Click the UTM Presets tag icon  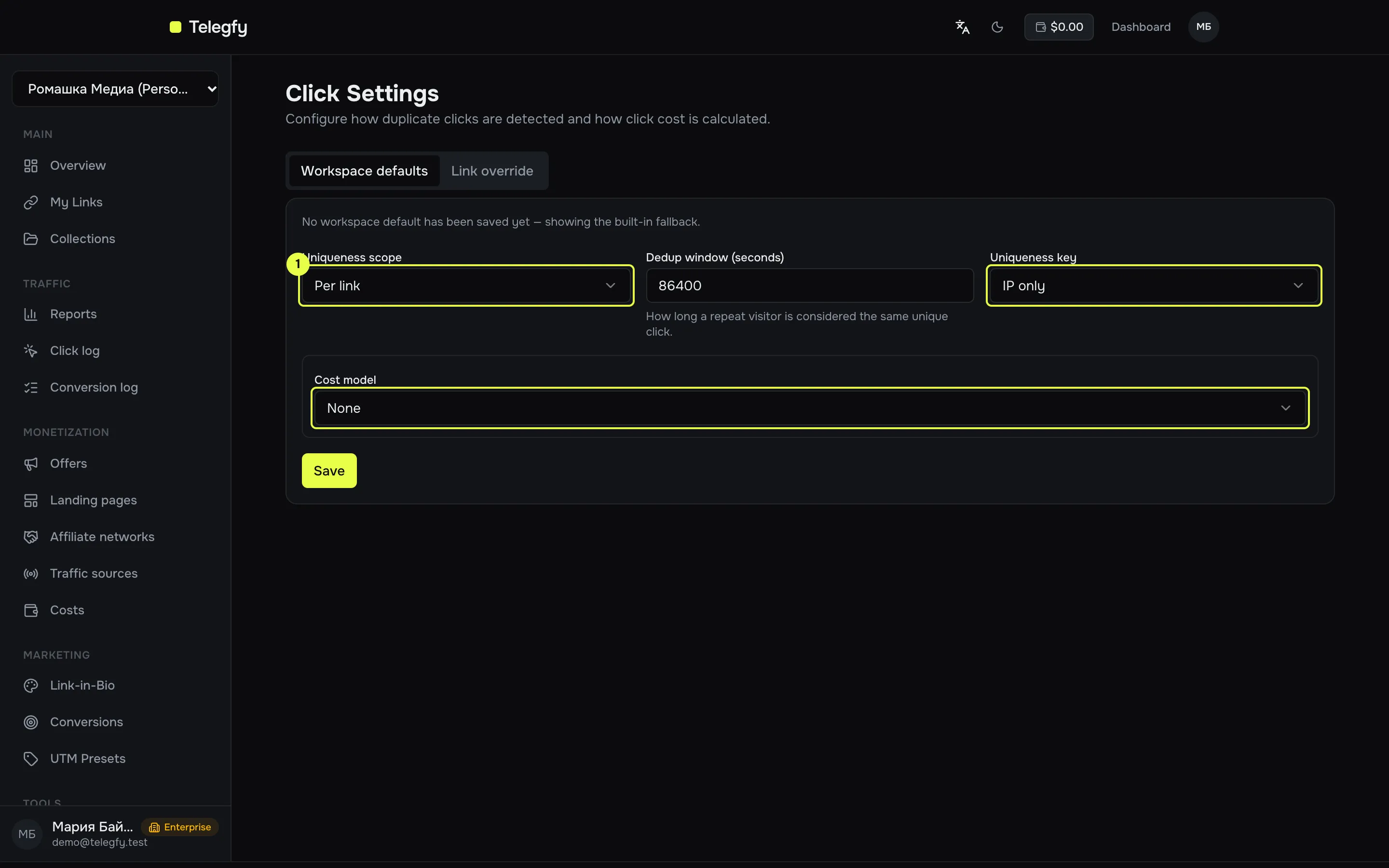click(31, 759)
